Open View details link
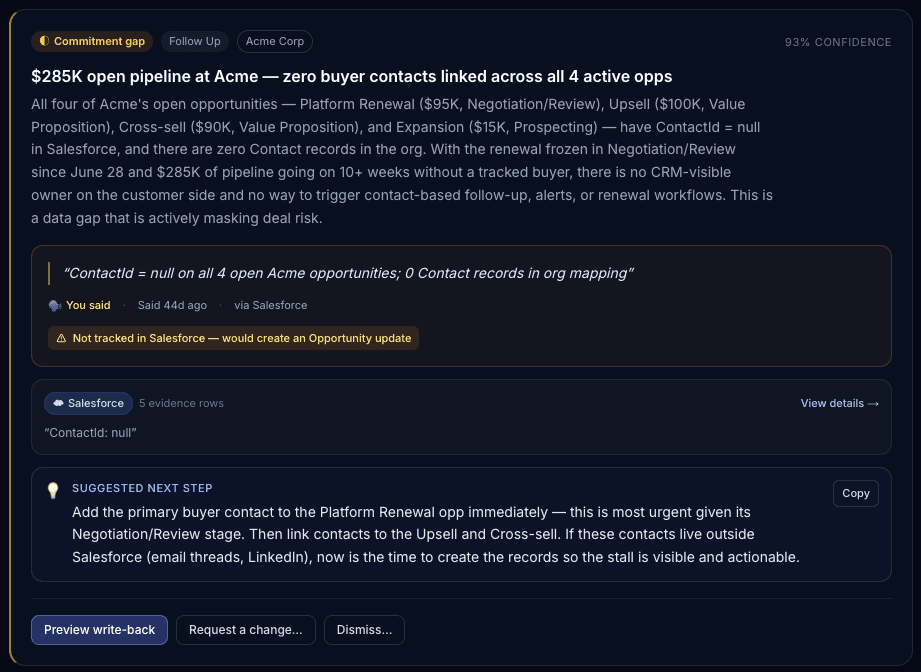921x672 pixels. click(x=839, y=404)
